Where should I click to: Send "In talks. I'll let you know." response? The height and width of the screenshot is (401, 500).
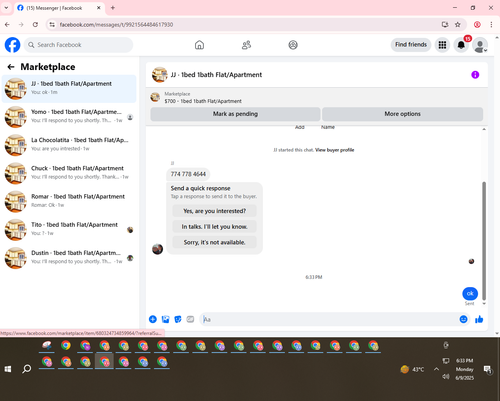[x=214, y=227]
